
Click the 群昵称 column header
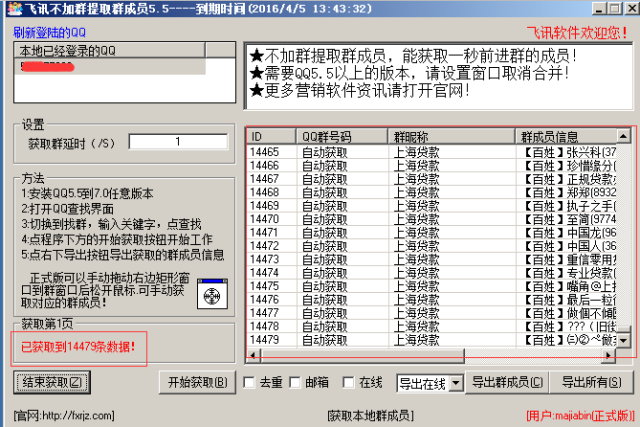451,136
